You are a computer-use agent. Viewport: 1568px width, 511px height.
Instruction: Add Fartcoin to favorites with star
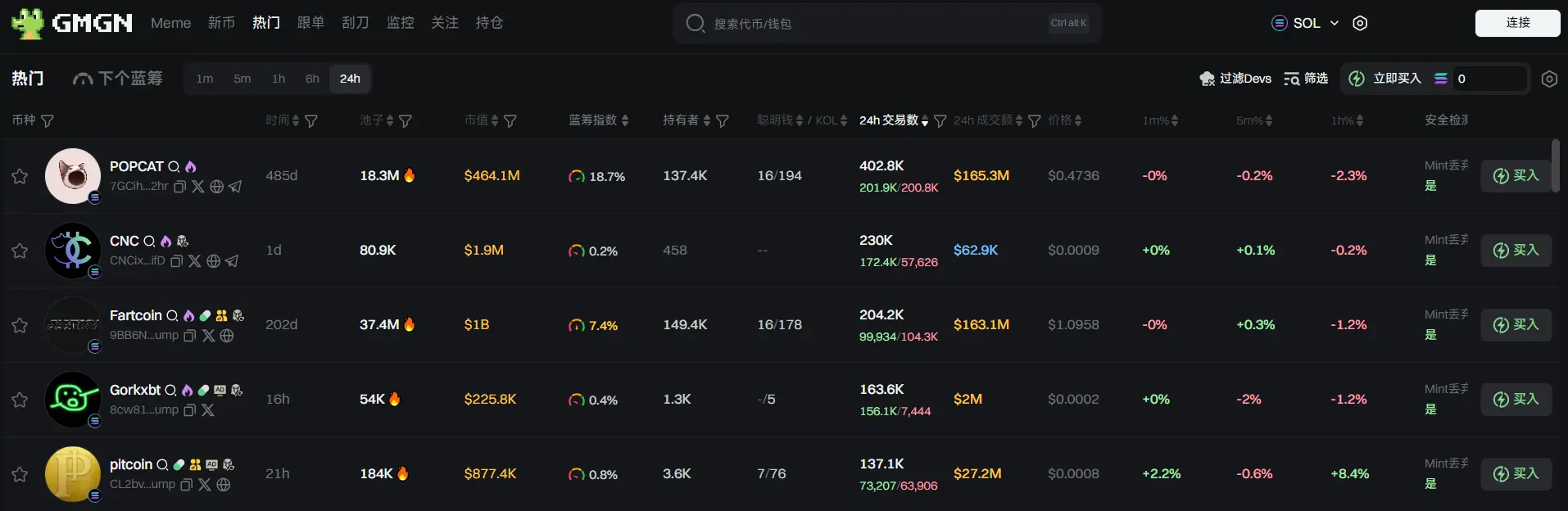pyautogui.click(x=20, y=325)
